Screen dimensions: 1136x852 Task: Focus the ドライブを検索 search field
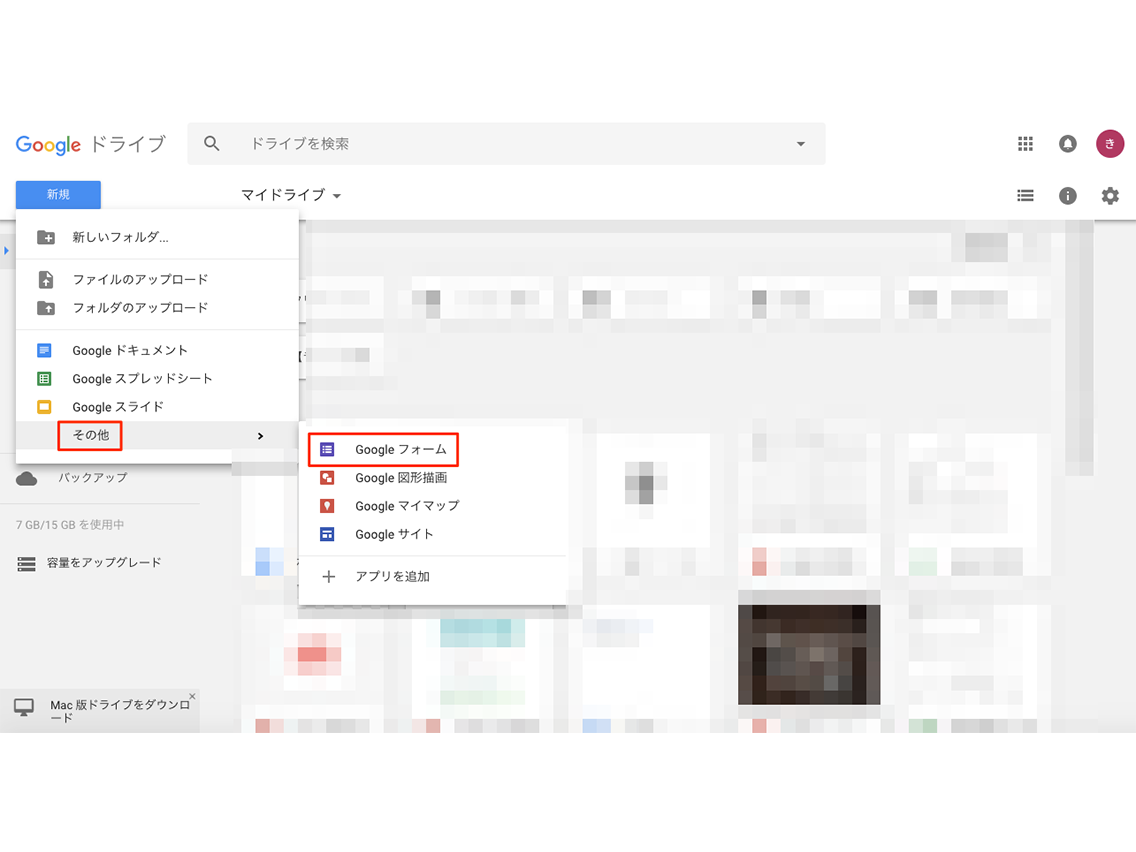(x=506, y=143)
